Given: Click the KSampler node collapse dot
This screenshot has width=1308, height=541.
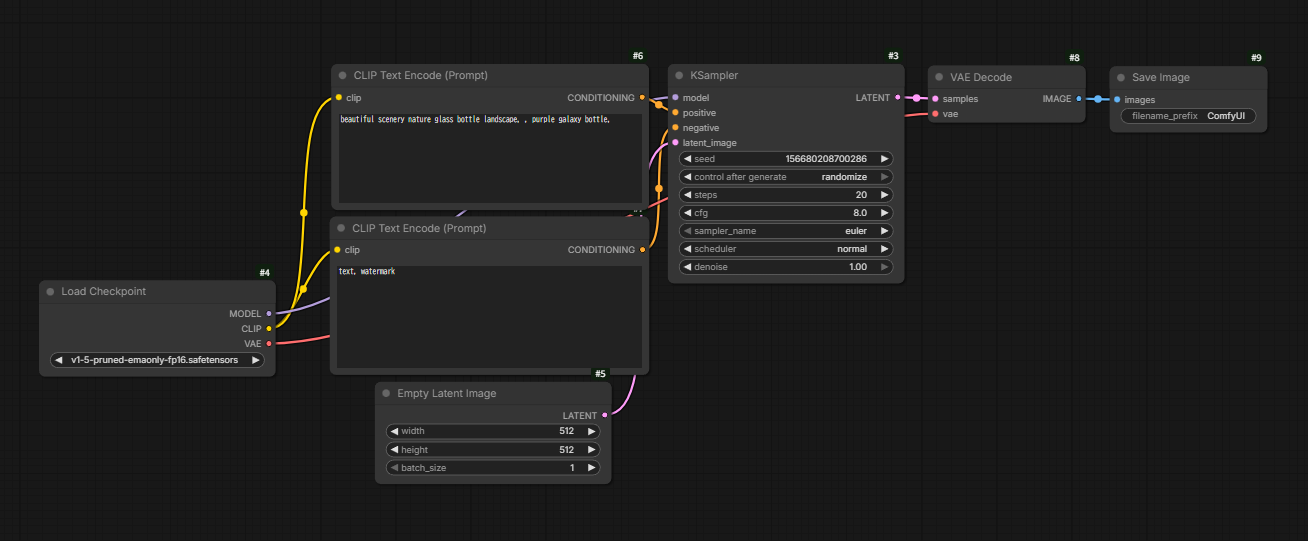Looking at the screenshot, I should tap(679, 76).
